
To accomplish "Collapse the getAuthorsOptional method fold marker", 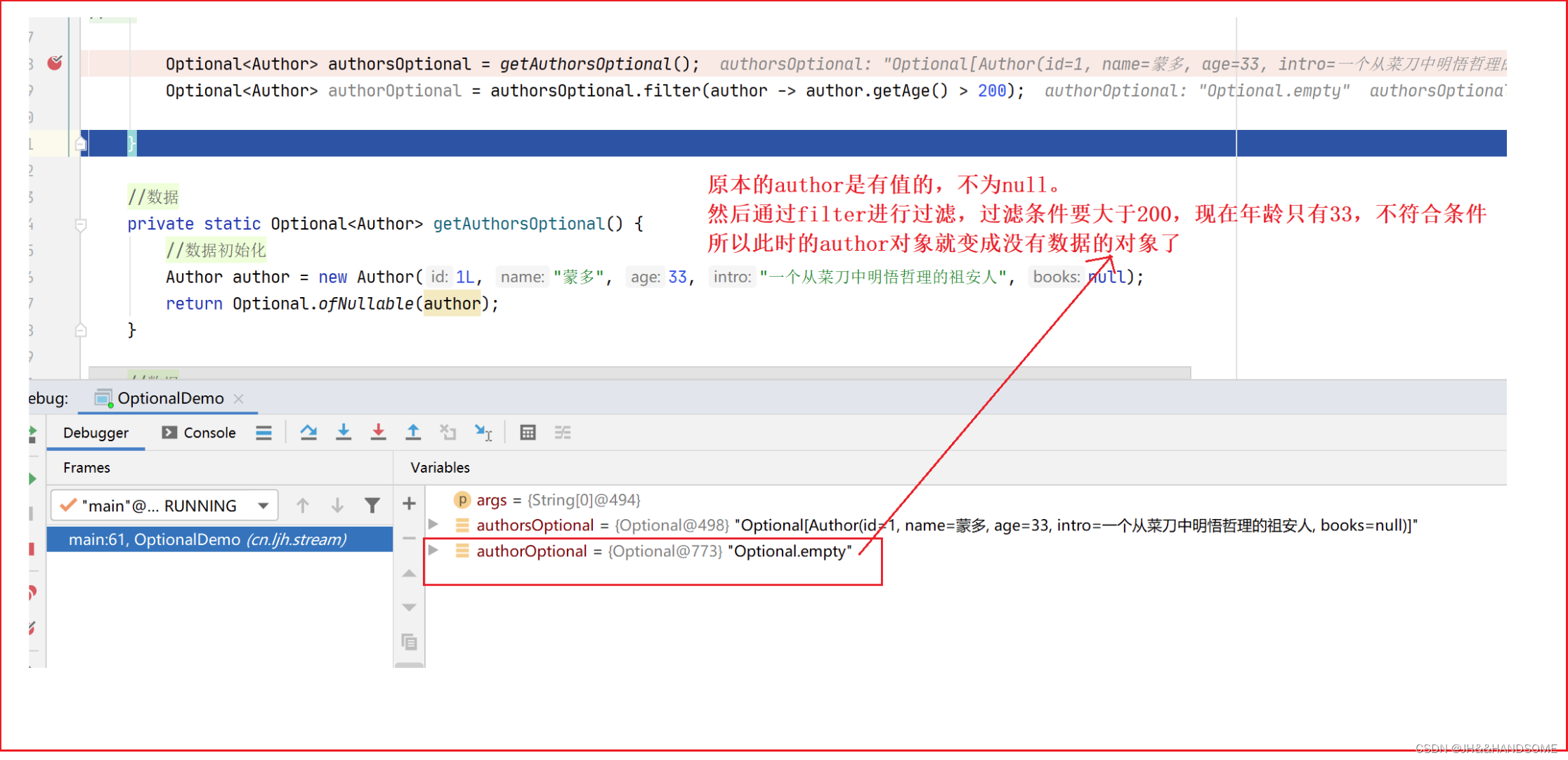I will 81,225.
